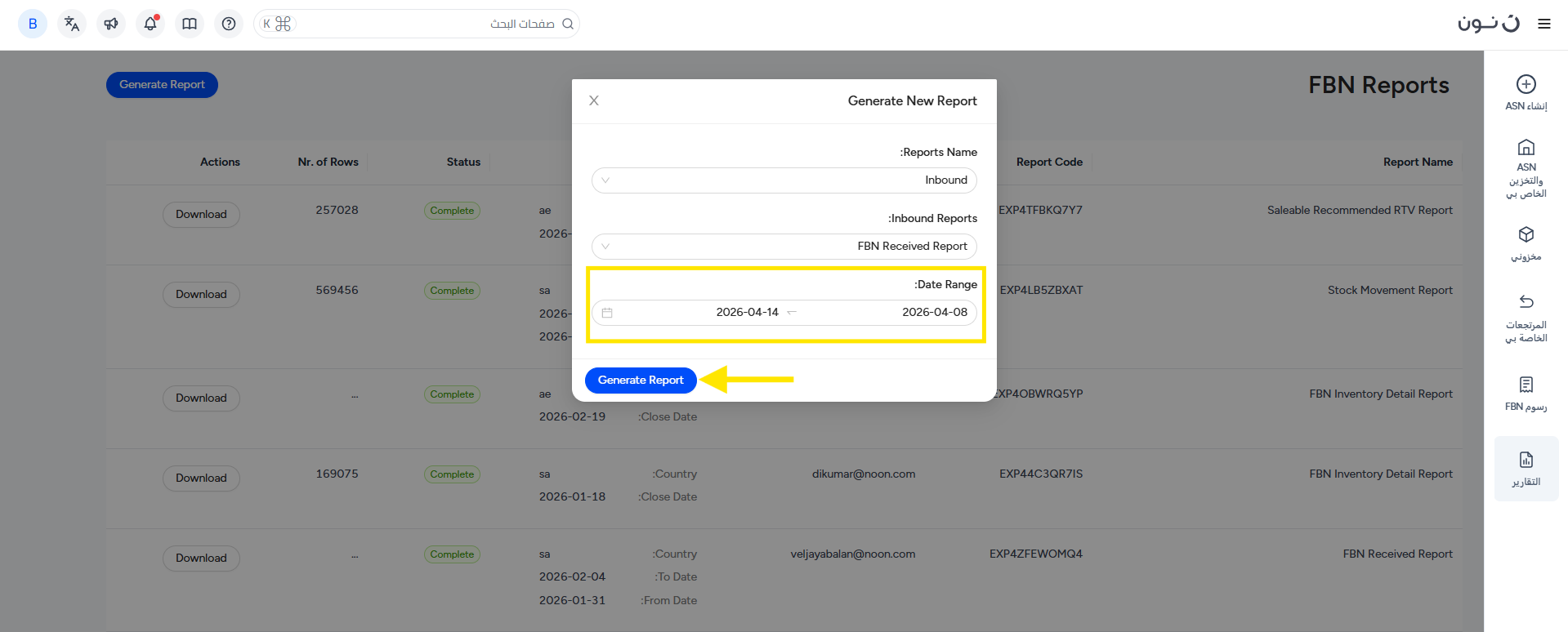
Task: Open the hamburger menu icon
Action: pos(1543,24)
